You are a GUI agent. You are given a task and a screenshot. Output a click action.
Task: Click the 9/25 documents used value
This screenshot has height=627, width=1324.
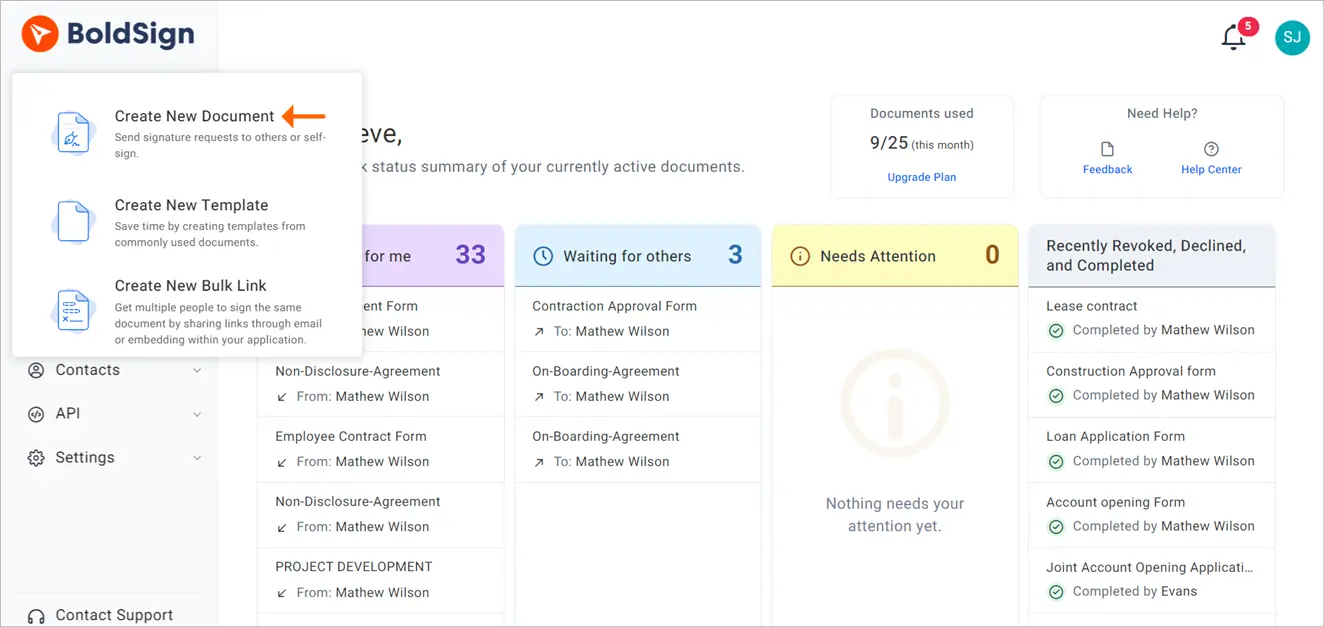[889, 143]
